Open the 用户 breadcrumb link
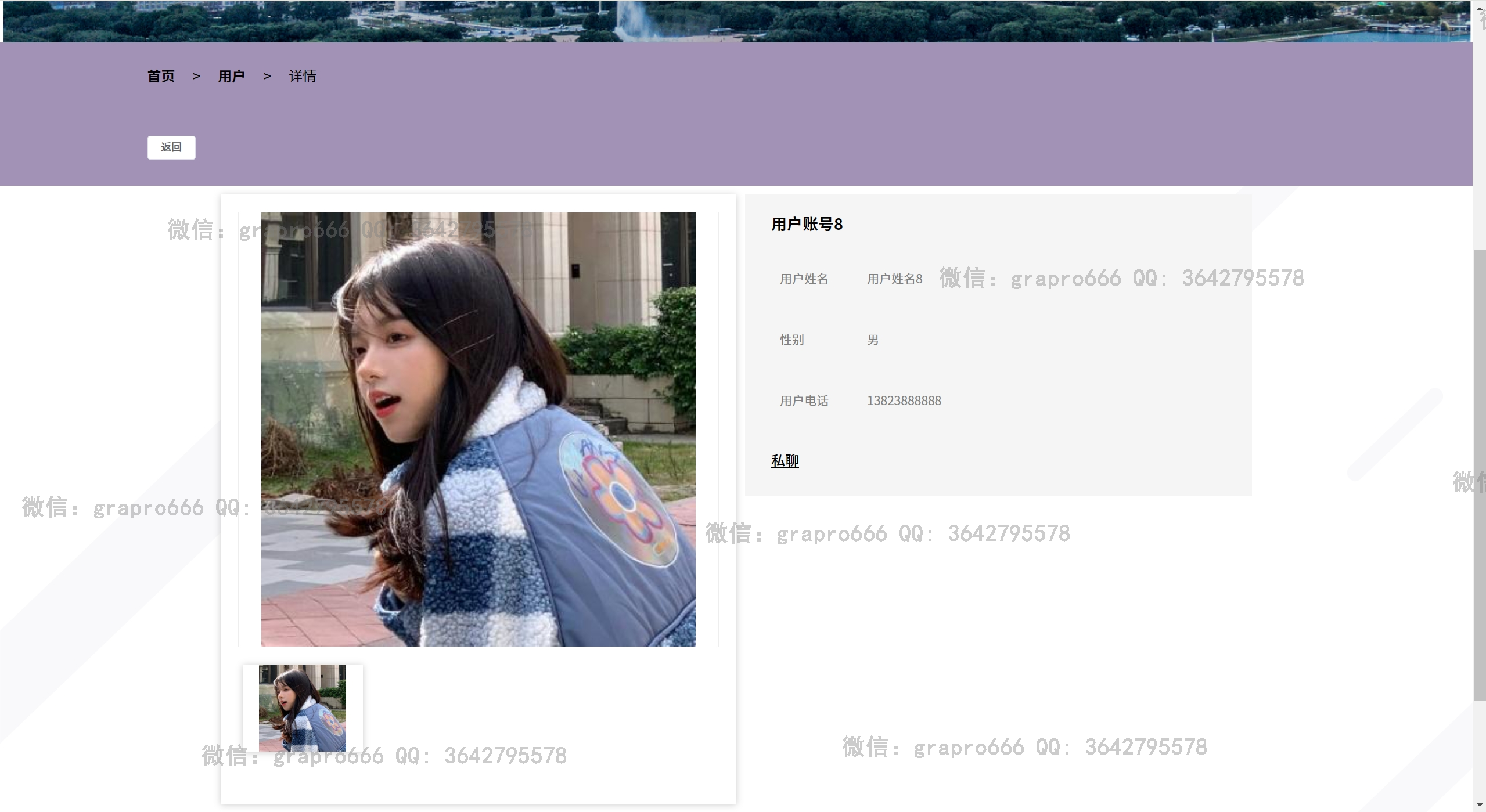Image resolution: width=1486 pixels, height=812 pixels. coord(231,76)
